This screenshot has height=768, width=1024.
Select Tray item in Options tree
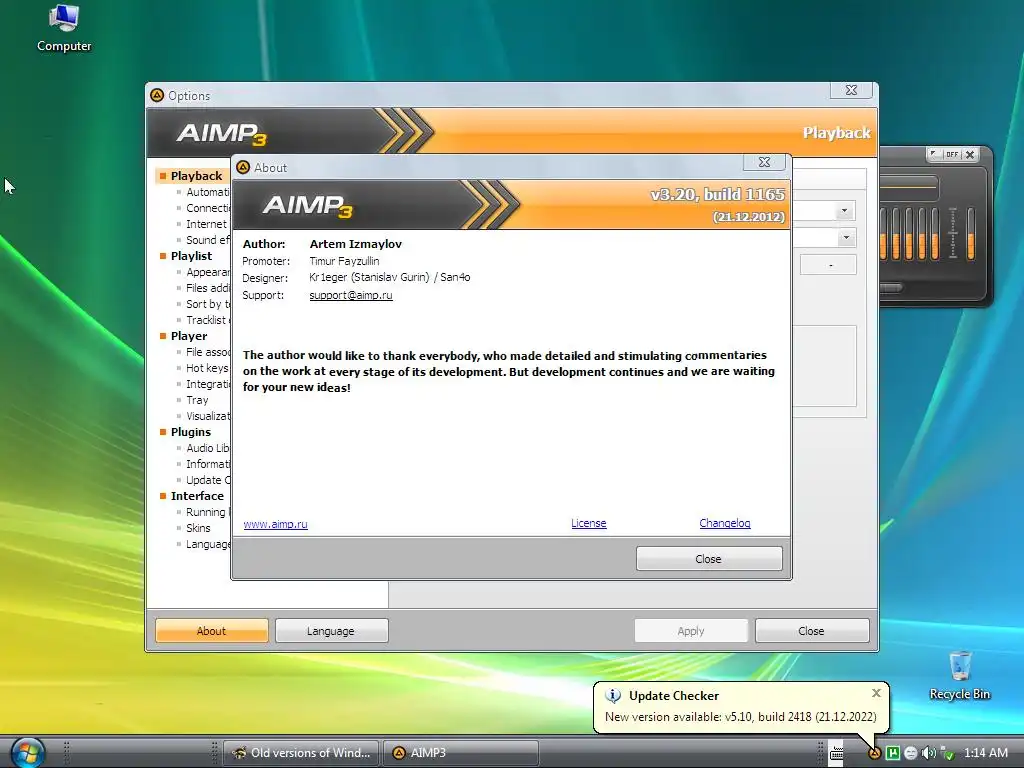[x=197, y=400]
